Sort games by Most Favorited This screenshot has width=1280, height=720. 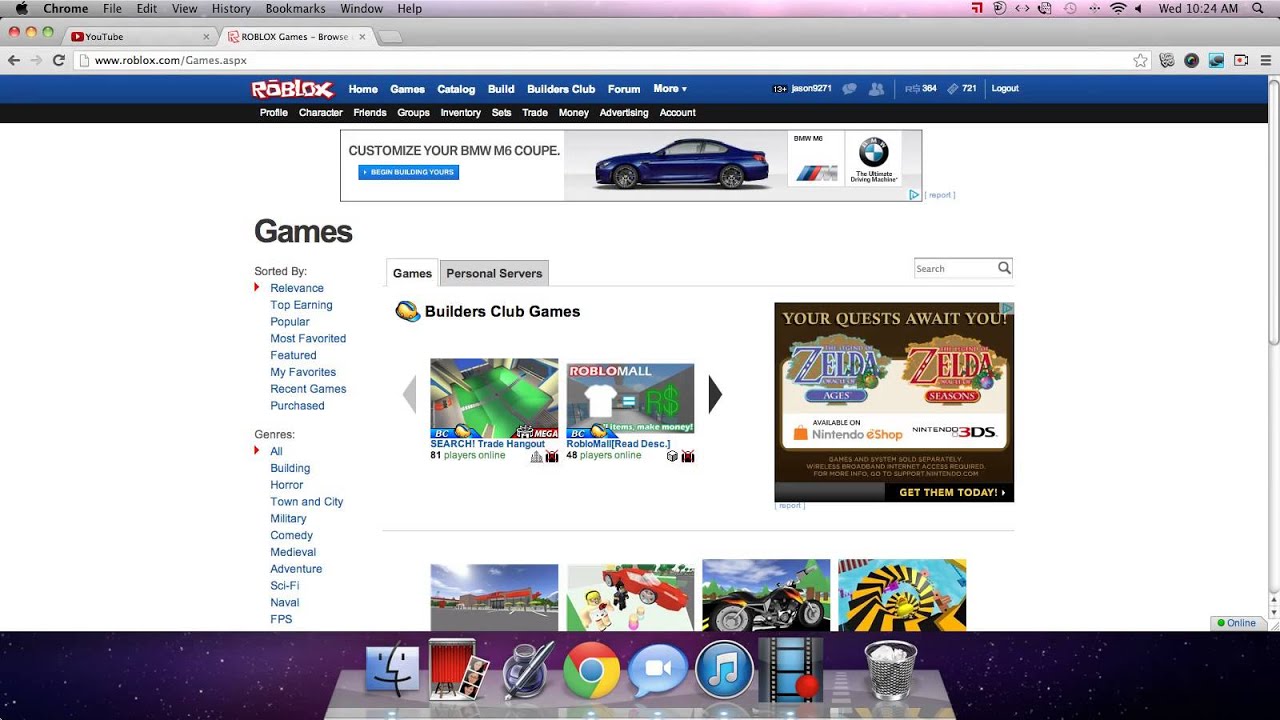308,338
